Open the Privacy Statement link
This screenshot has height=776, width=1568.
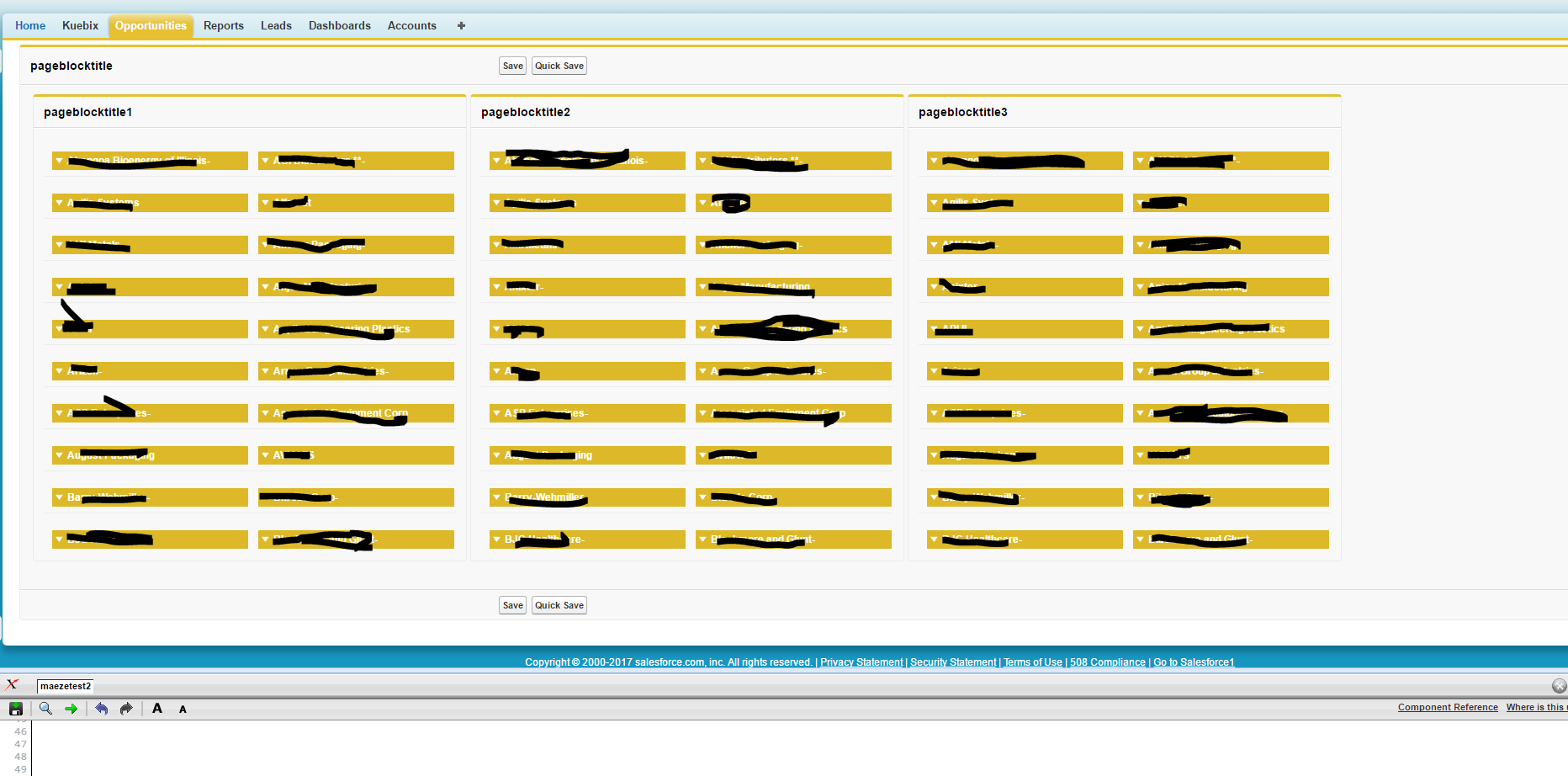click(x=861, y=662)
